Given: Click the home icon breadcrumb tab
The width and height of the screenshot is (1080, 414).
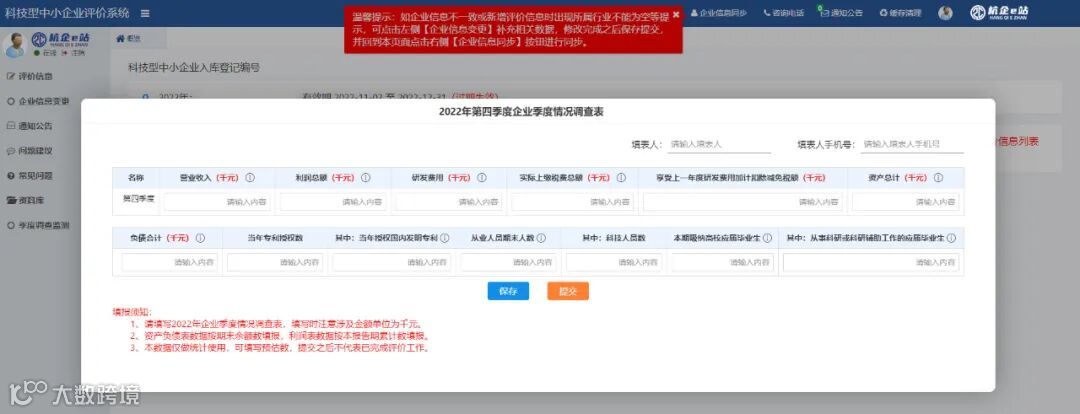Looking at the screenshot, I should pos(129,39).
